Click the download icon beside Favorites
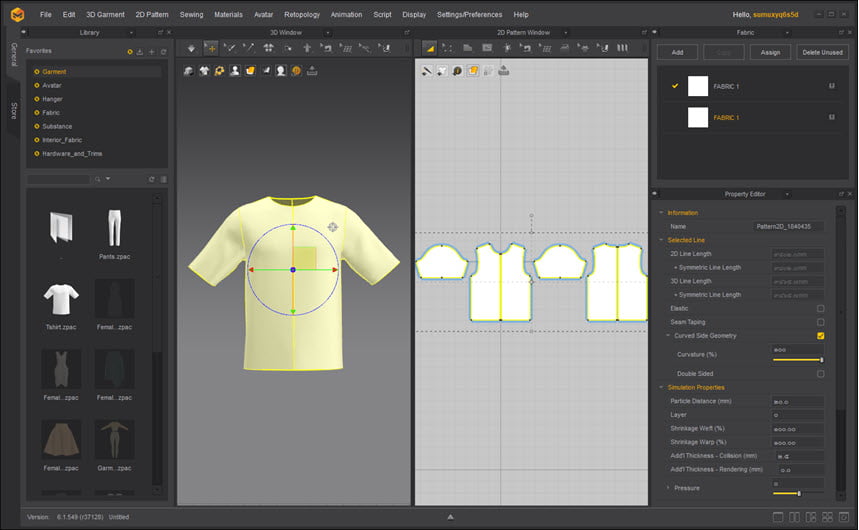 140,52
